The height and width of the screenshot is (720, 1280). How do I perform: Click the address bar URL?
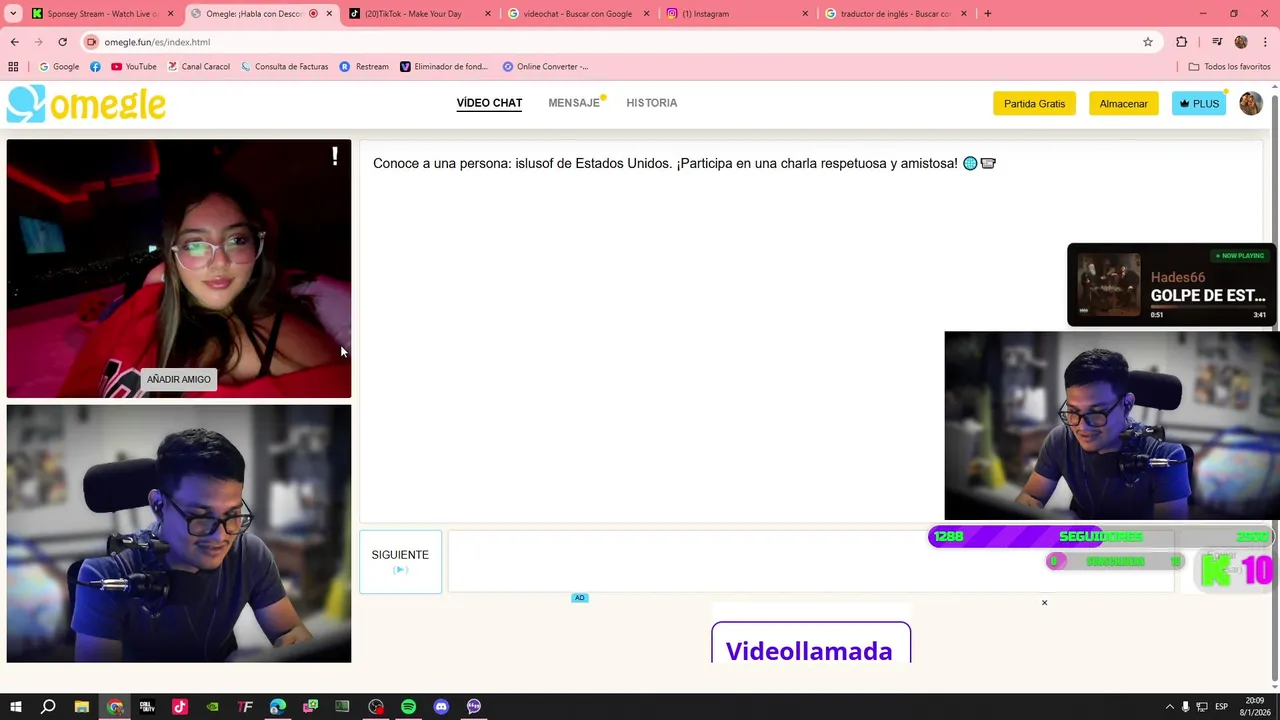pyautogui.click(x=157, y=42)
